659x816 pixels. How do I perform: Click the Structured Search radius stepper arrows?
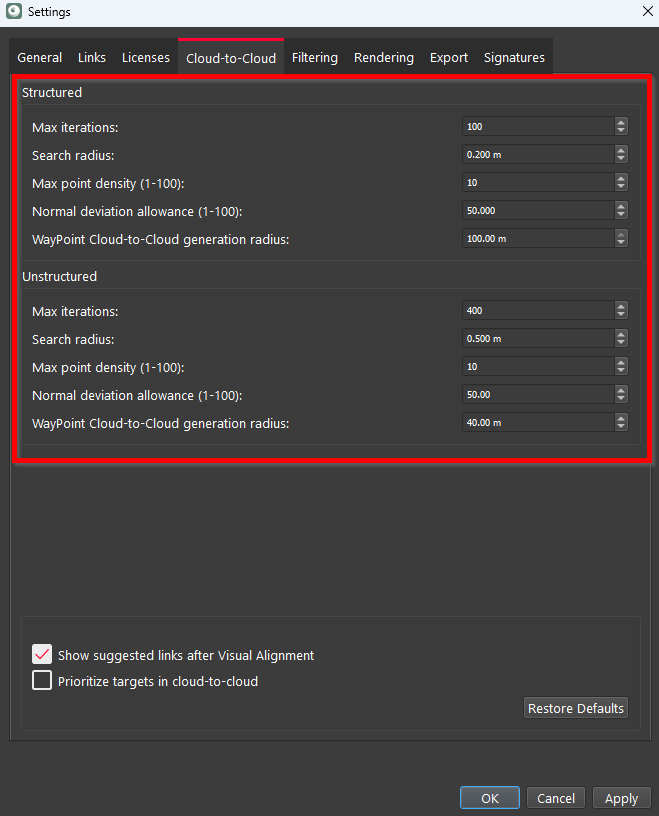621,155
